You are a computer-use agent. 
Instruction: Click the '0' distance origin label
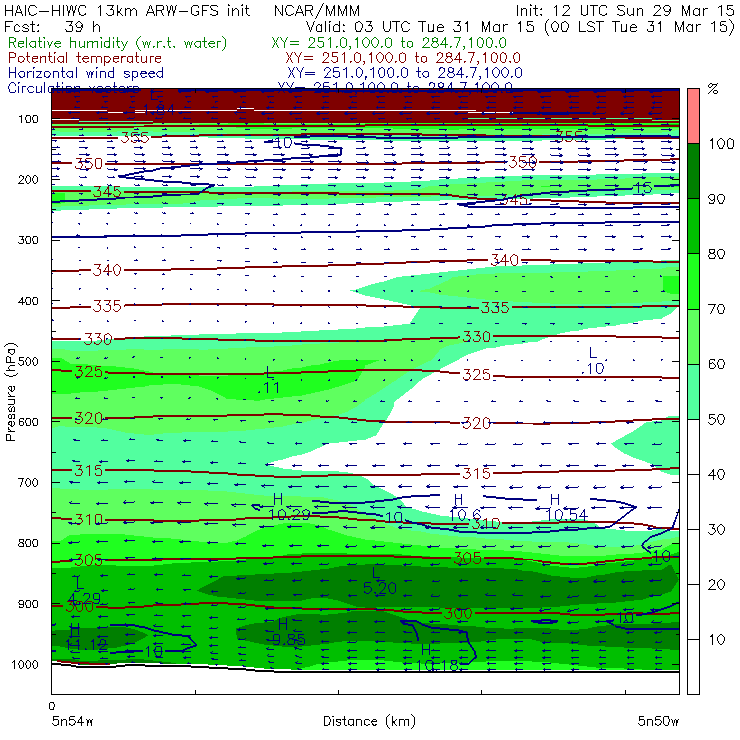tap(52, 706)
